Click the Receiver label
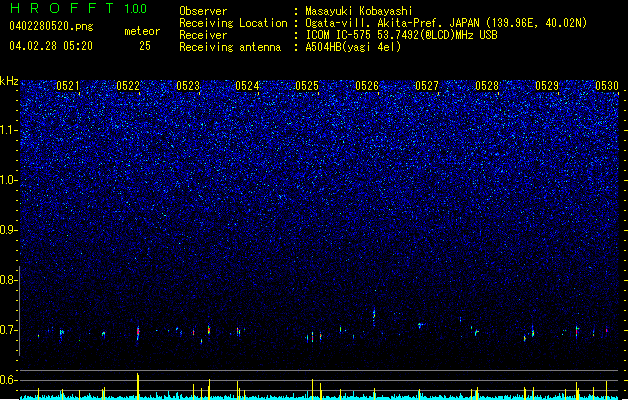 click(x=203, y=35)
